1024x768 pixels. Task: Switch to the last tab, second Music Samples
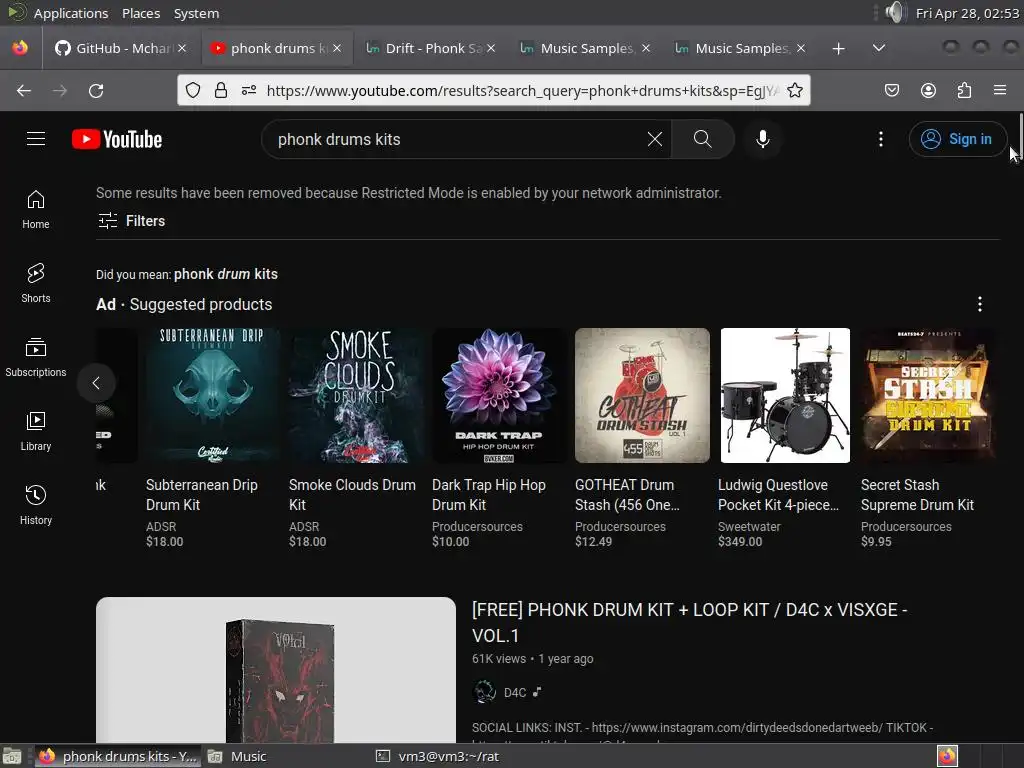741,48
